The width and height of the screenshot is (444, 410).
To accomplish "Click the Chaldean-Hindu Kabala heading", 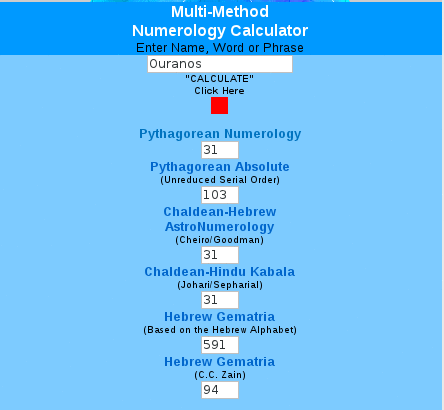I will [220, 272].
